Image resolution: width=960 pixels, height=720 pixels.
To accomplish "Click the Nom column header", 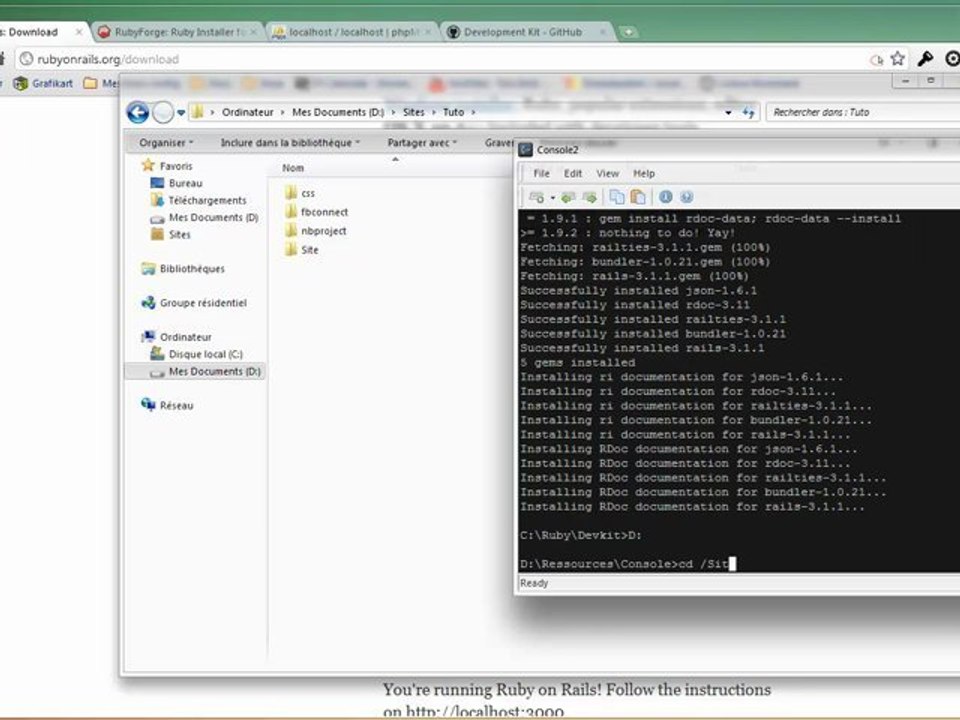I will coord(293,168).
